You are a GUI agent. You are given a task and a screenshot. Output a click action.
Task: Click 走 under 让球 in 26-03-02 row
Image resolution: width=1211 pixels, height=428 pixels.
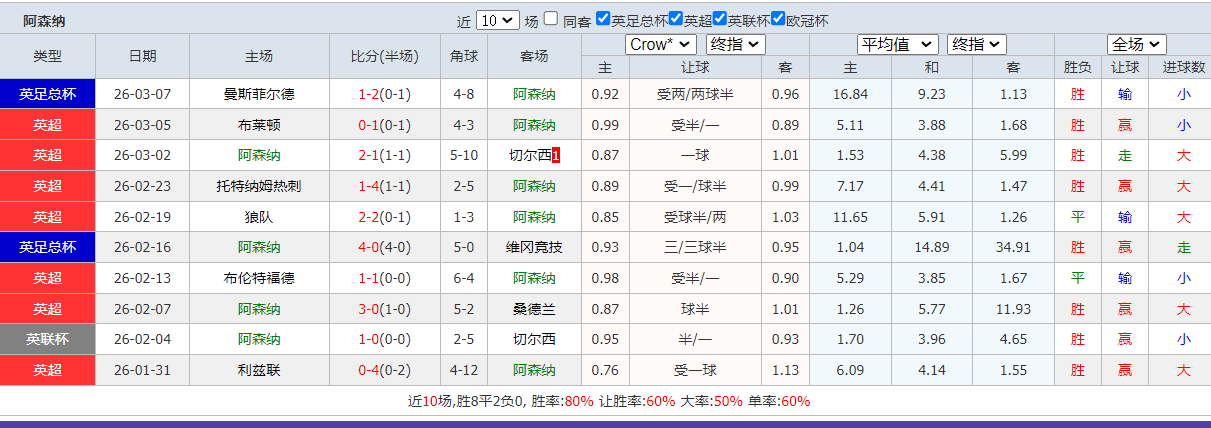(1125, 155)
